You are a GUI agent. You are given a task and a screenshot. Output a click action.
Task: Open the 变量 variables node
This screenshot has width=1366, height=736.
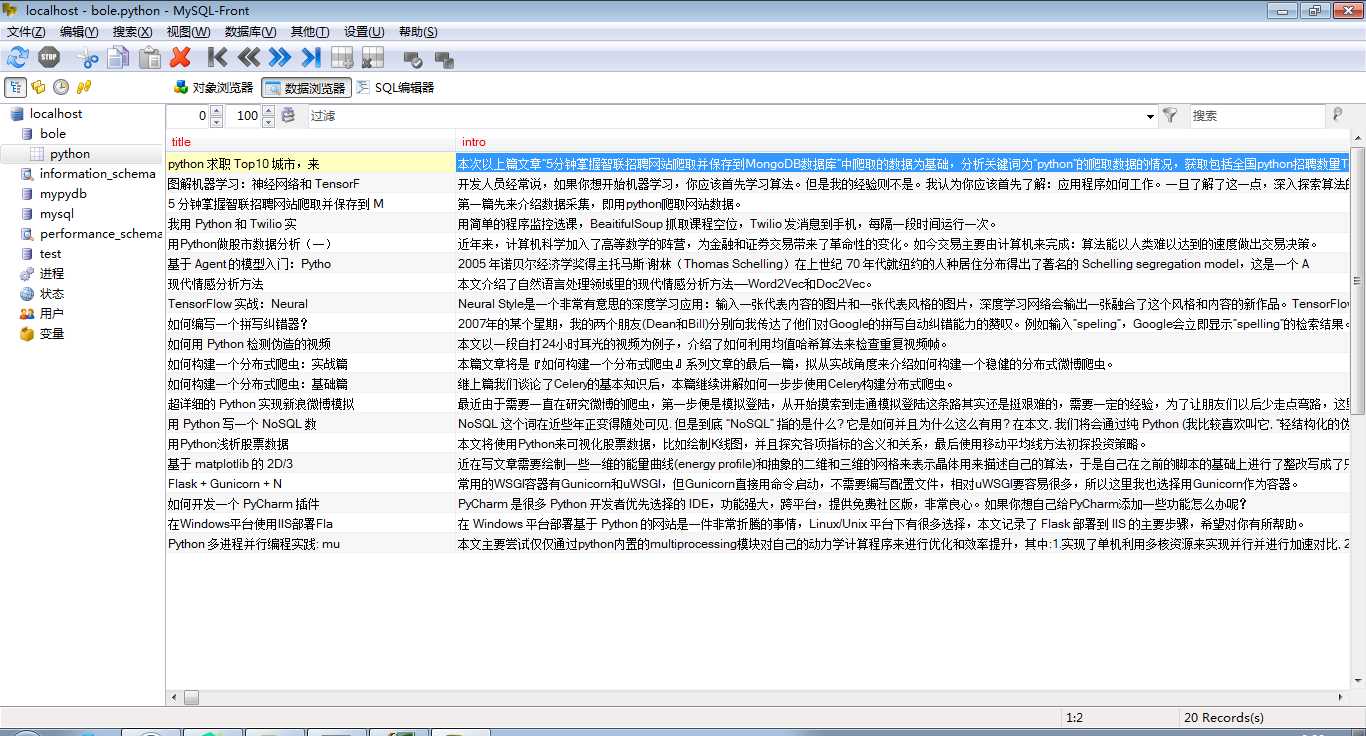tap(51, 334)
